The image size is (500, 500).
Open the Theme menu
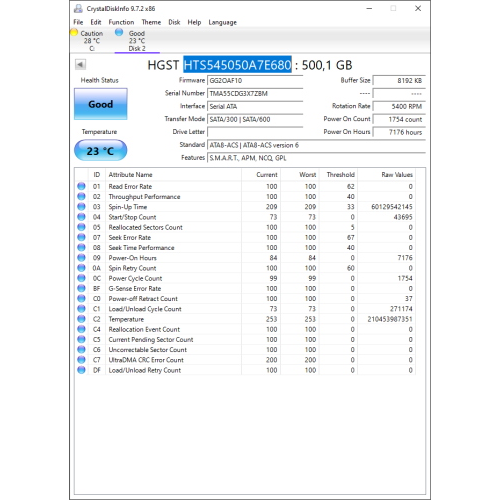coord(151,22)
